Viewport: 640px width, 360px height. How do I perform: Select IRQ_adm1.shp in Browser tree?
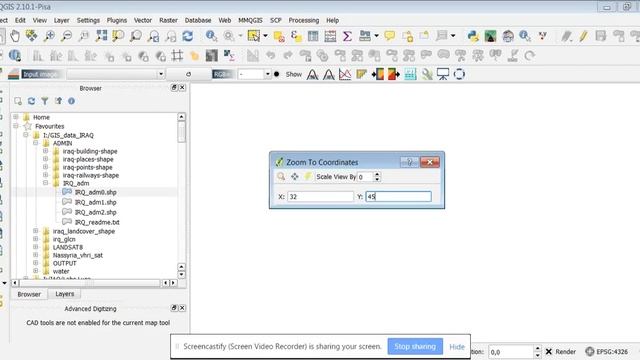(96, 202)
